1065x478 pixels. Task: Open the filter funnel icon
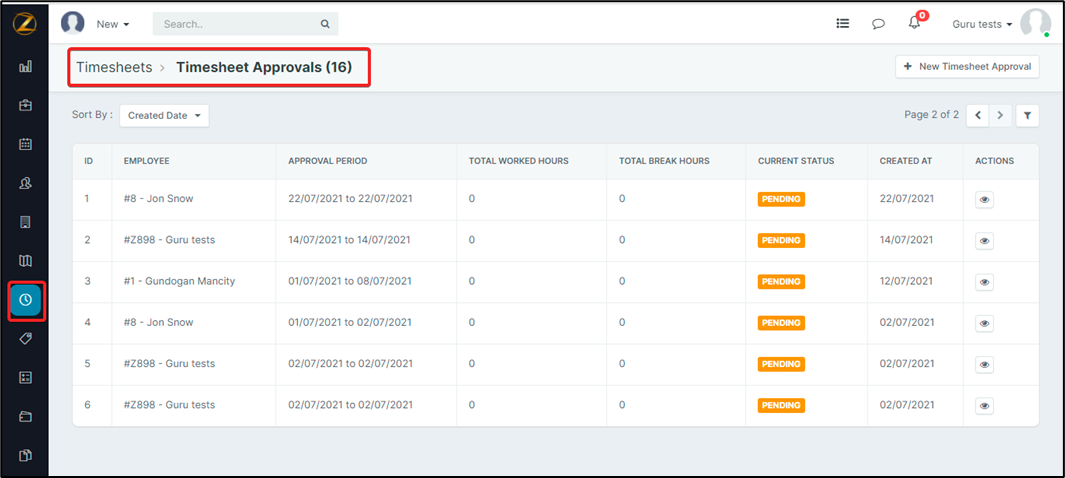[1028, 115]
